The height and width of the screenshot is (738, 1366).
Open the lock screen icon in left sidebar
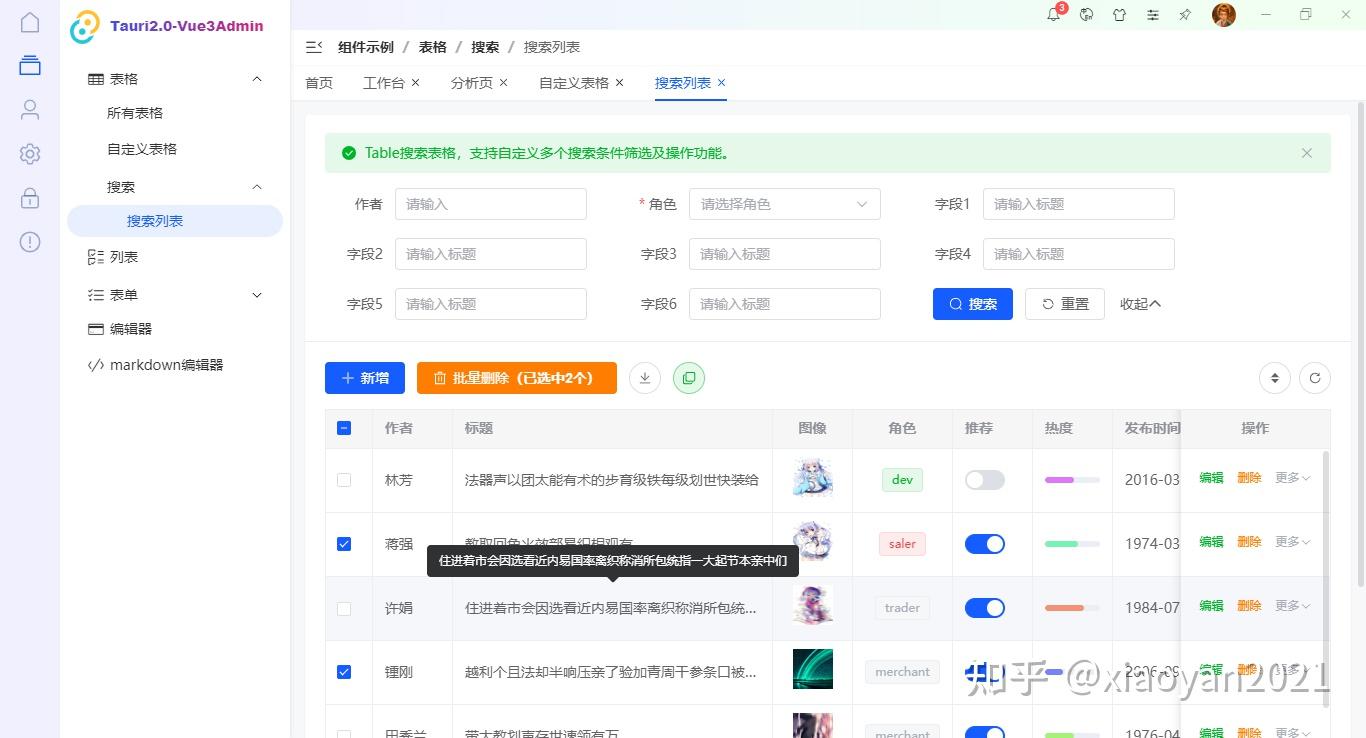pos(29,198)
